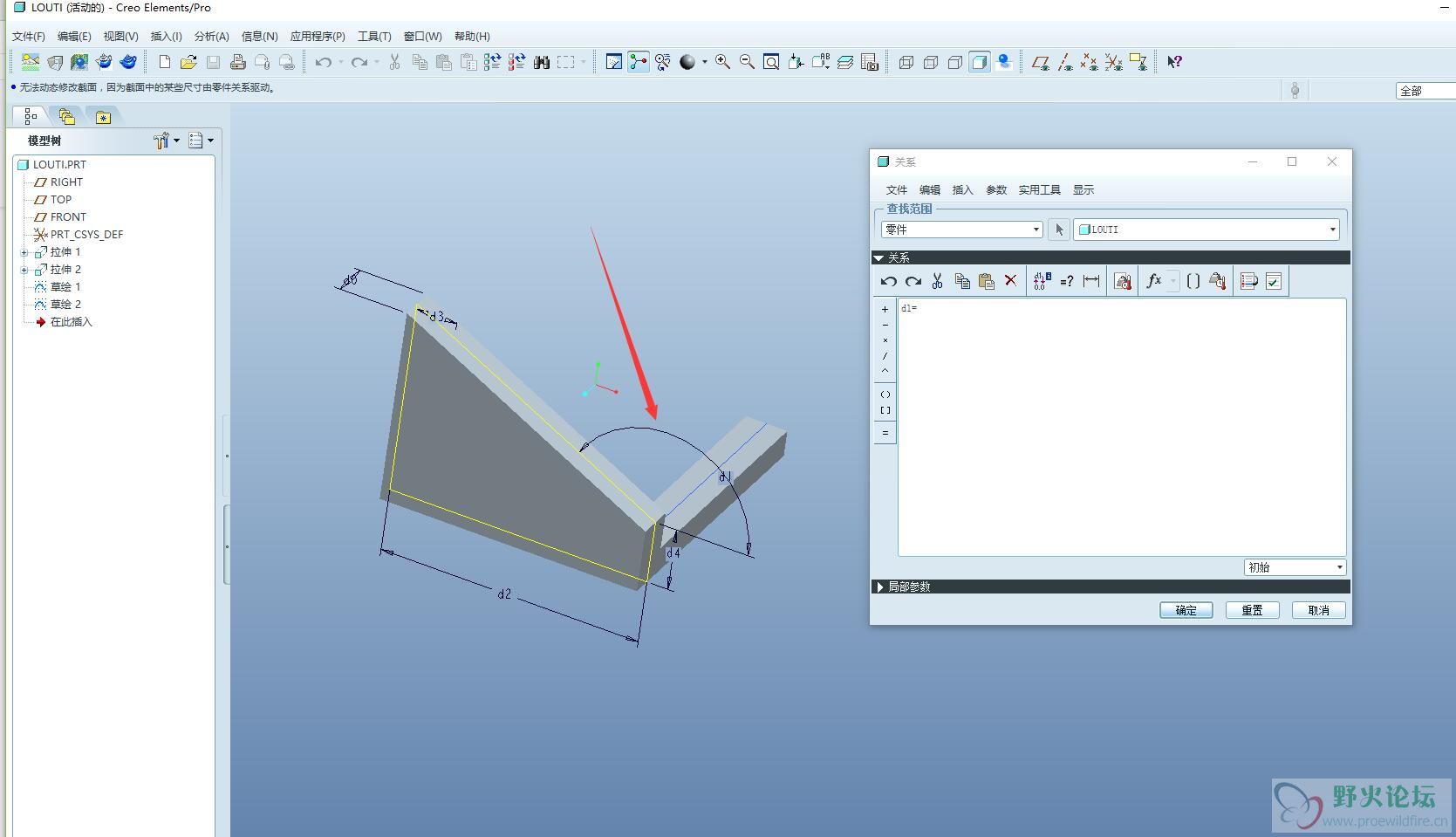Open the 参数 menu in Relations dialog
This screenshot has width=1456, height=837.
pos(996,190)
